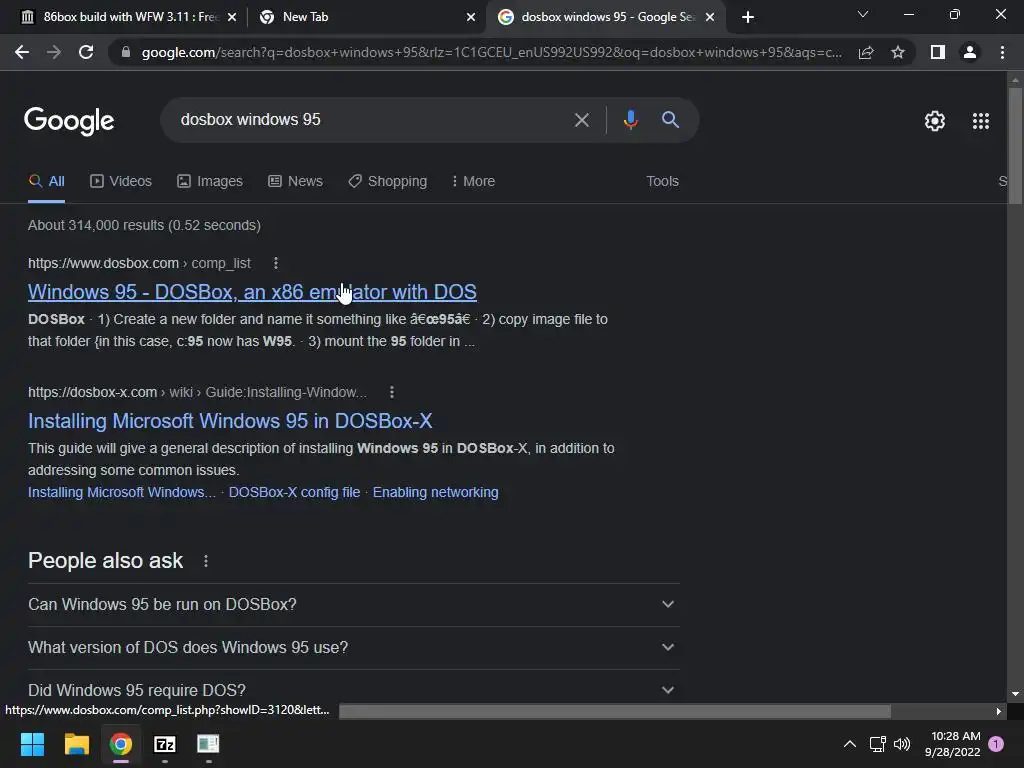
Task: Open the Enabling networking sitelink
Action: (x=436, y=492)
